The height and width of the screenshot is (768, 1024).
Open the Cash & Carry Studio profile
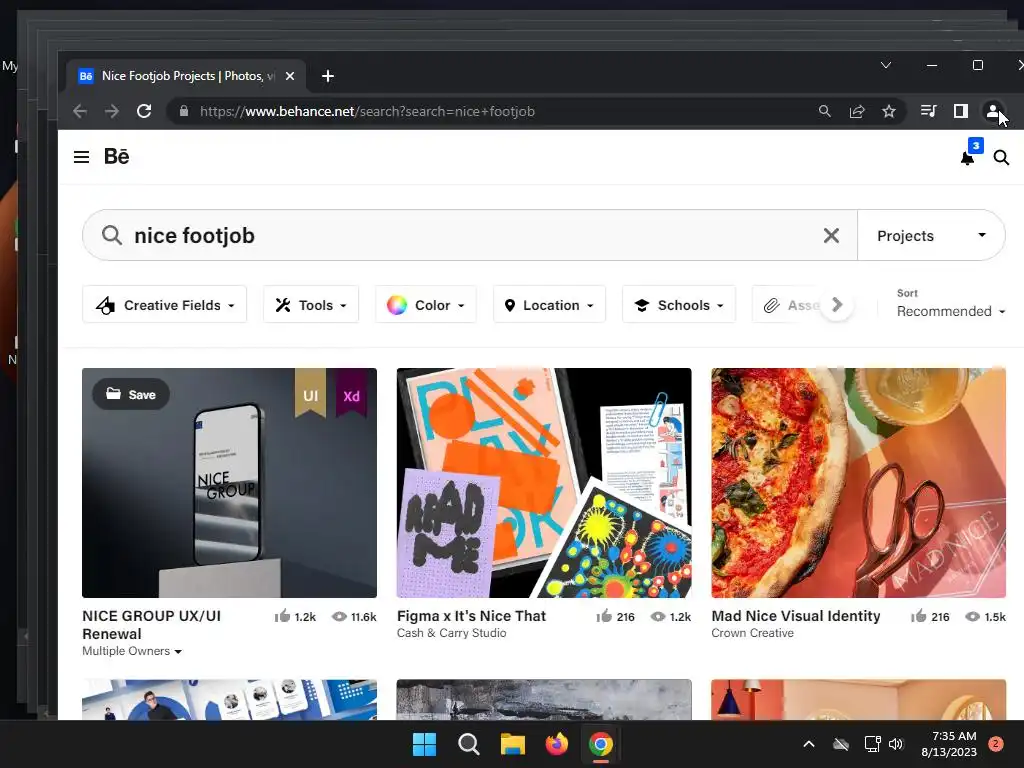[x=452, y=633]
